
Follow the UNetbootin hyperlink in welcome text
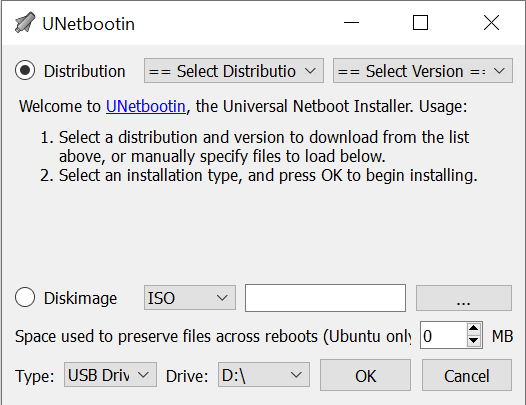pos(146,106)
